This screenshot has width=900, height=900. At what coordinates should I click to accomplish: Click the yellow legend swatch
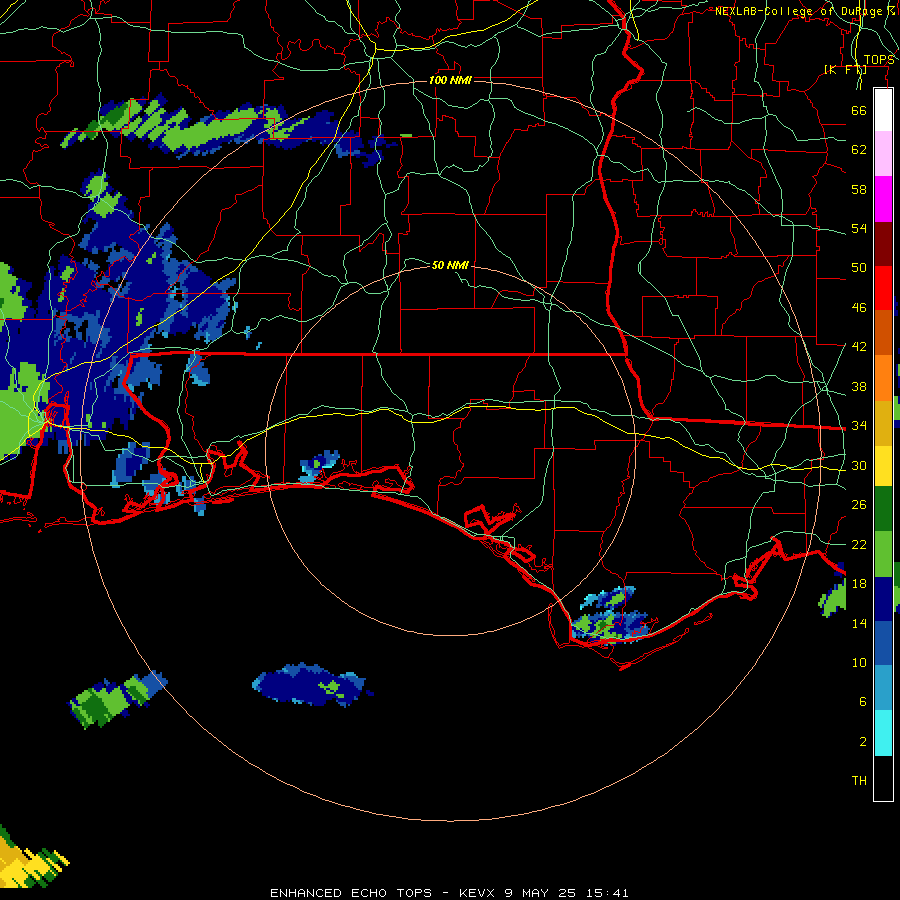[883, 466]
